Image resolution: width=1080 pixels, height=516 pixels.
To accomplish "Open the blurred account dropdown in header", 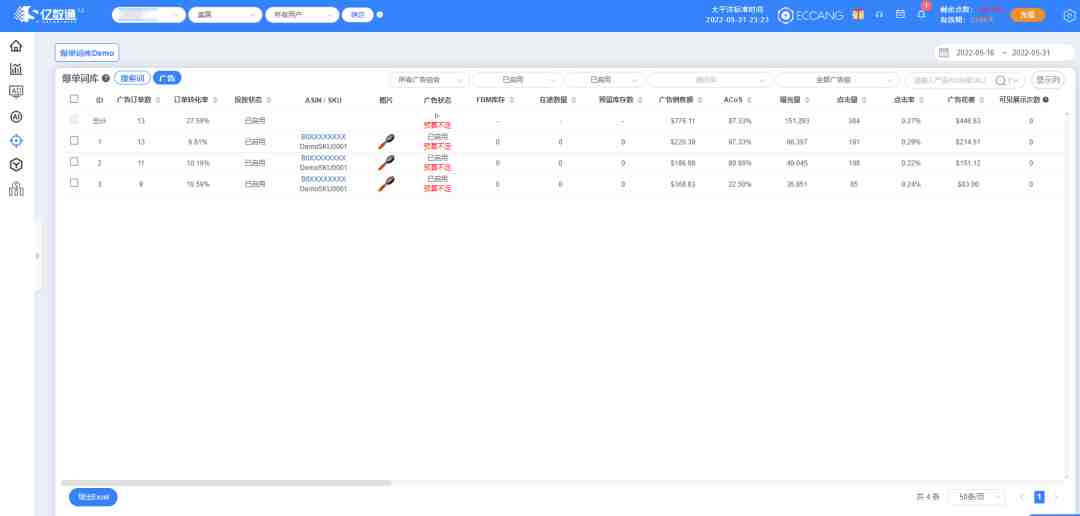I will coord(149,14).
